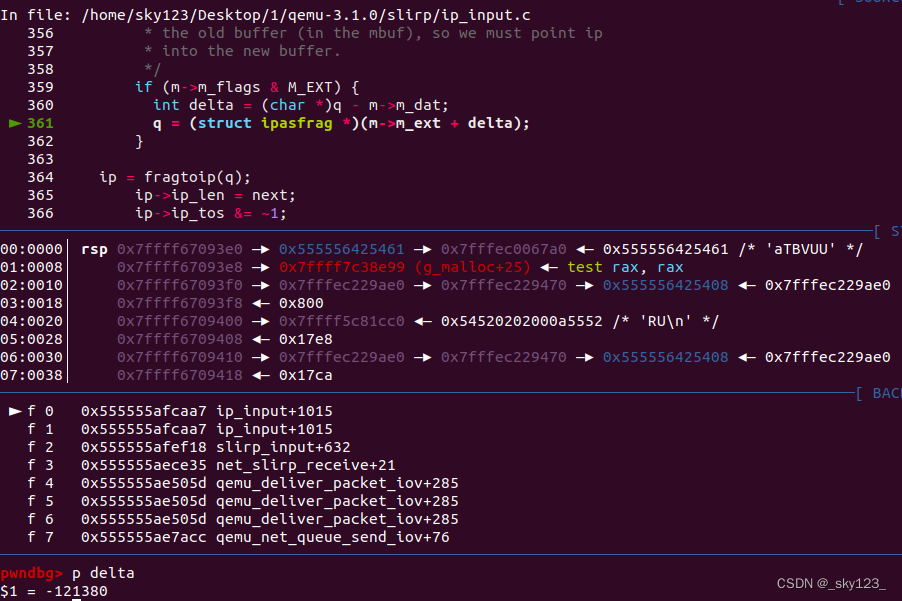Click line 365 'ip->ip_len = next;'
The width and height of the screenshot is (902, 601).
click(215, 196)
